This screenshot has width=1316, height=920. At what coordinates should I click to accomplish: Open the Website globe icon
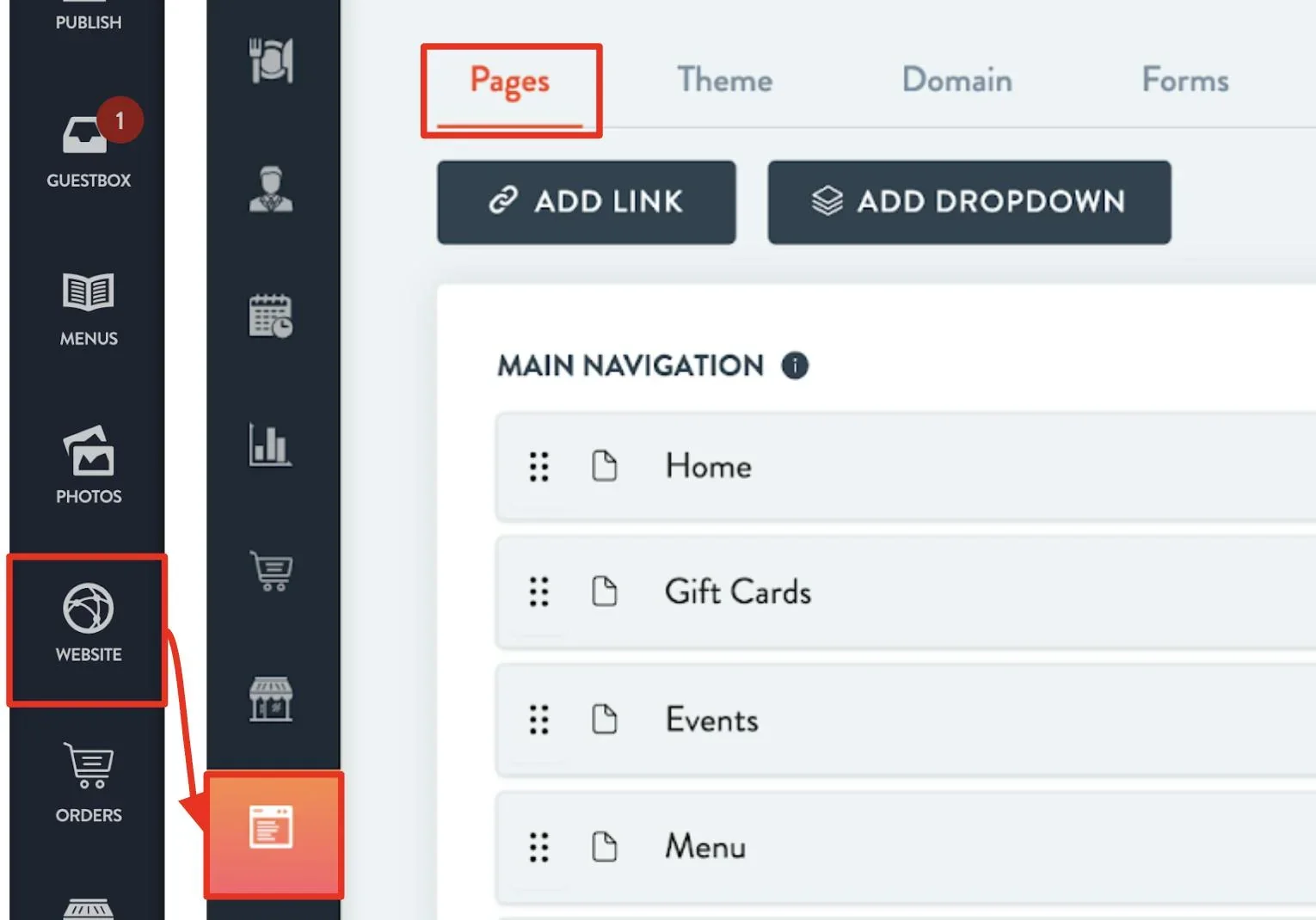[89, 608]
